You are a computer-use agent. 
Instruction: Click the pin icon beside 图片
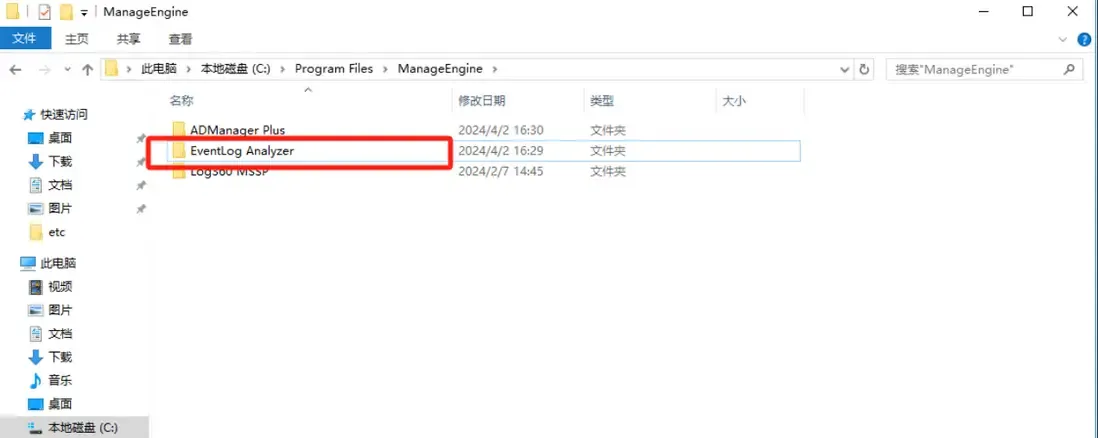140,209
